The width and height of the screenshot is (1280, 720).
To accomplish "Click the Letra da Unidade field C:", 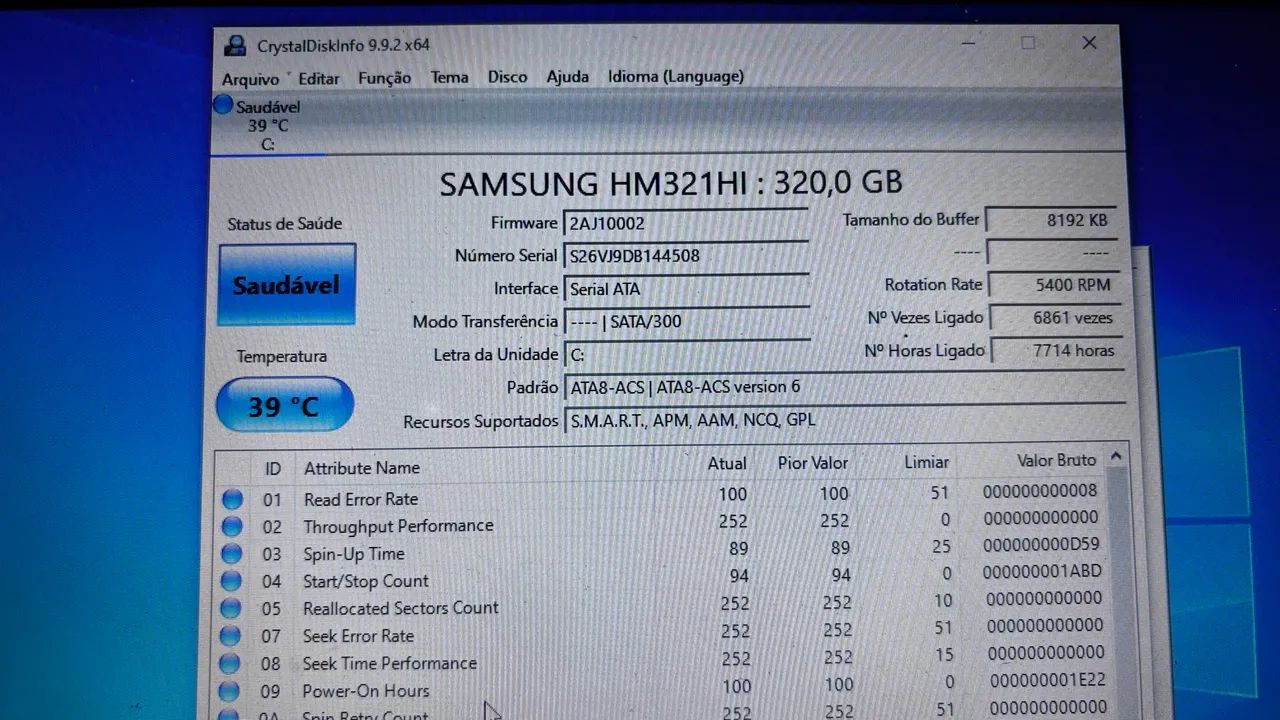I will (x=686, y=355).
